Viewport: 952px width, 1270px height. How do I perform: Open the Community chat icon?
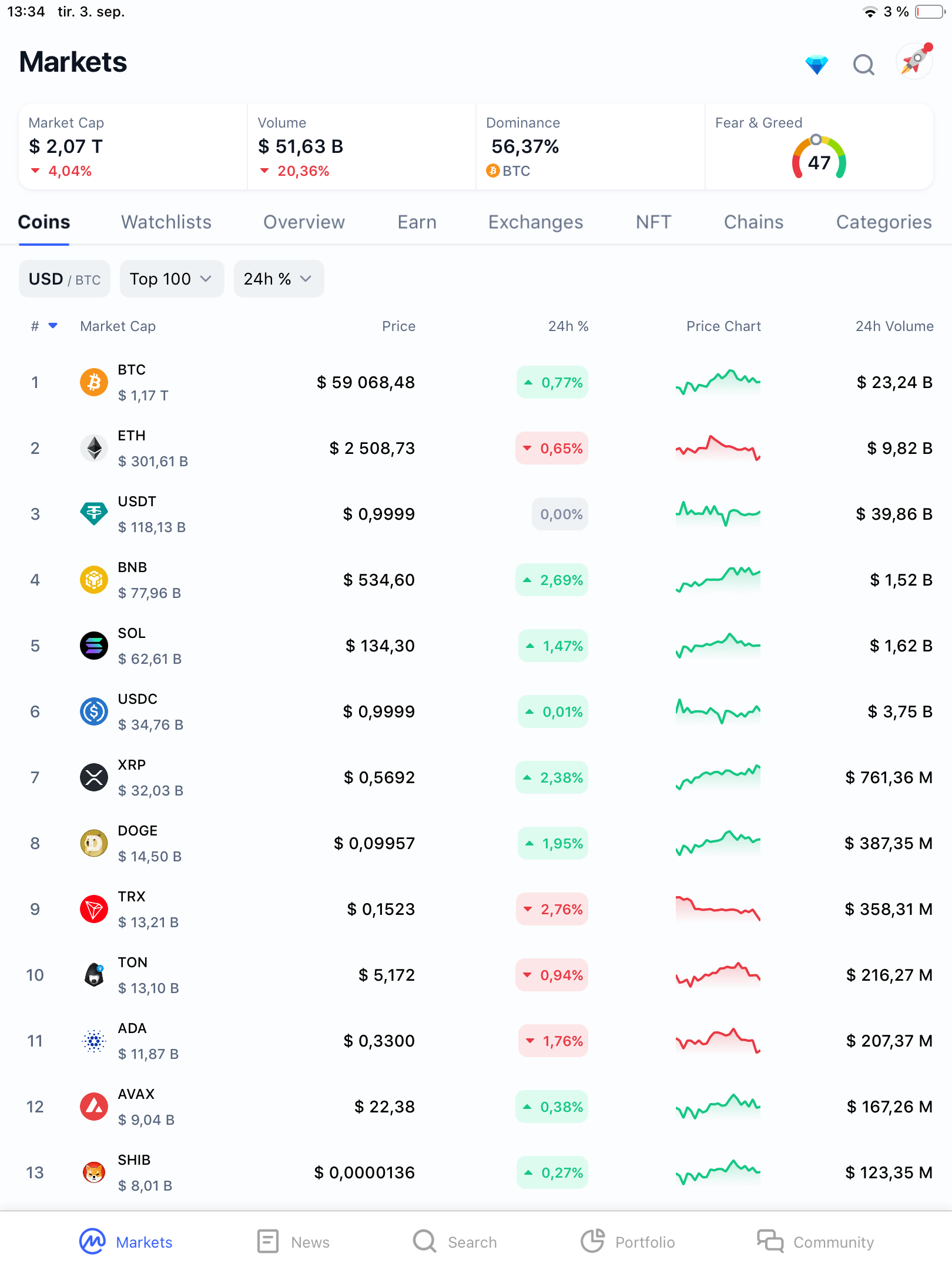(x=770, y=1241)
